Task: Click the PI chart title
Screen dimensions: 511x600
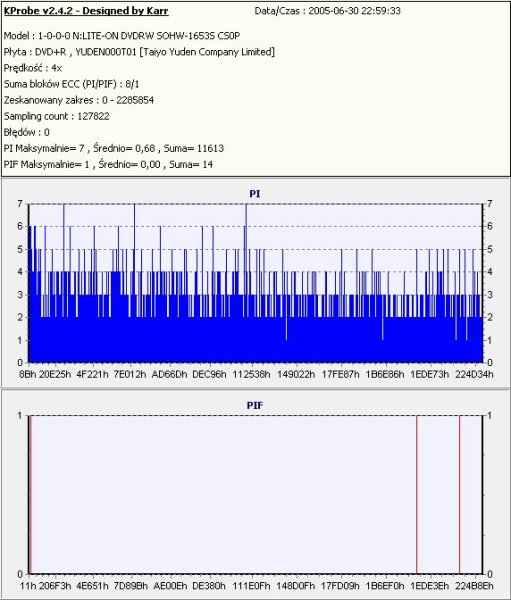Action: click(255, 194)
